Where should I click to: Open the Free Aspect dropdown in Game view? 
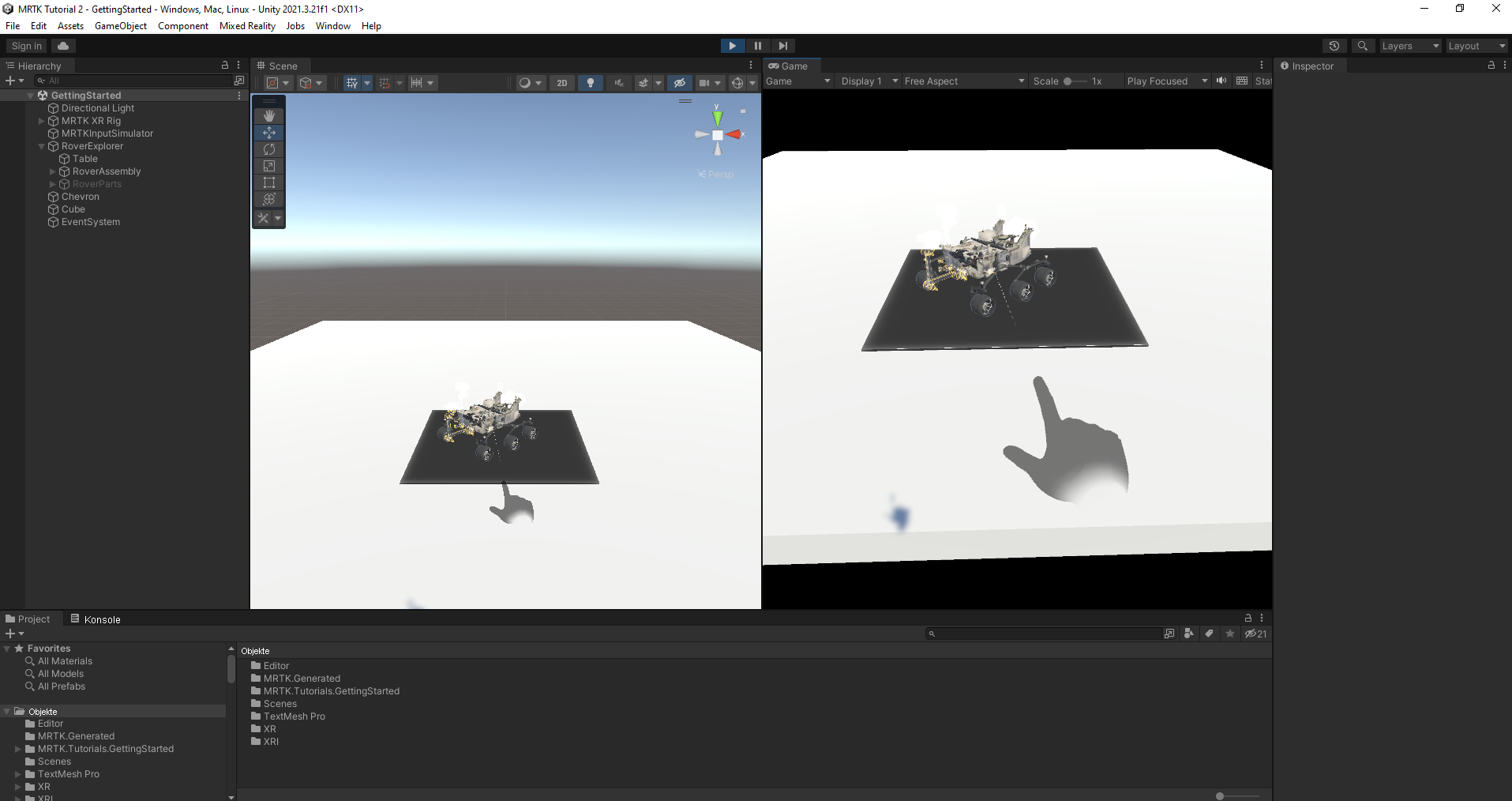[963, 81]
